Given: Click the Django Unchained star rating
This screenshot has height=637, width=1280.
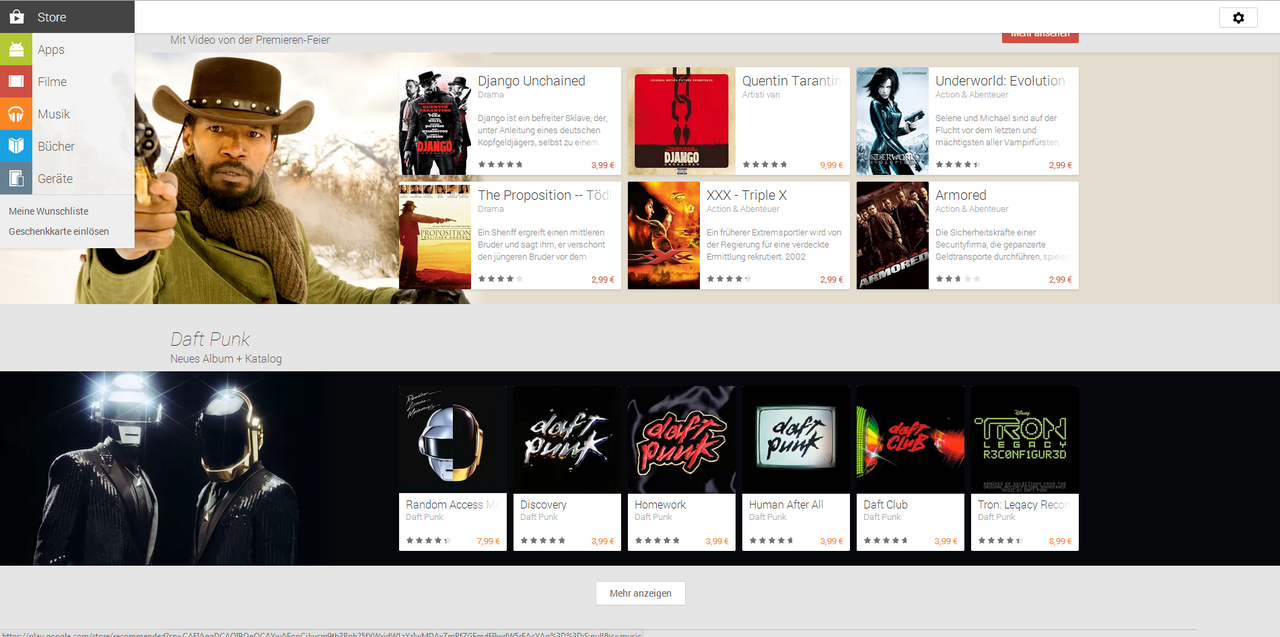Looking at the screenshot, I should [500, 164].
